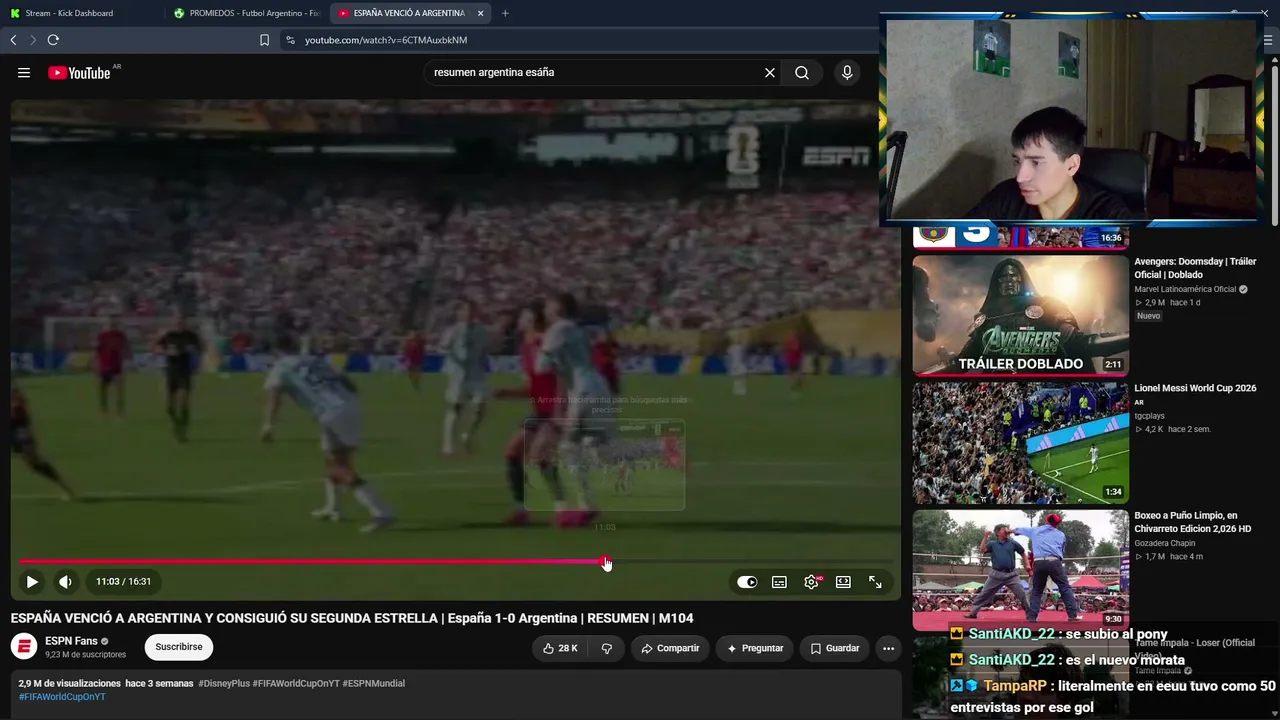Subscribe with the Suscribirse button
This screenshot has width=1280, height=720.
tap(179, 647)
